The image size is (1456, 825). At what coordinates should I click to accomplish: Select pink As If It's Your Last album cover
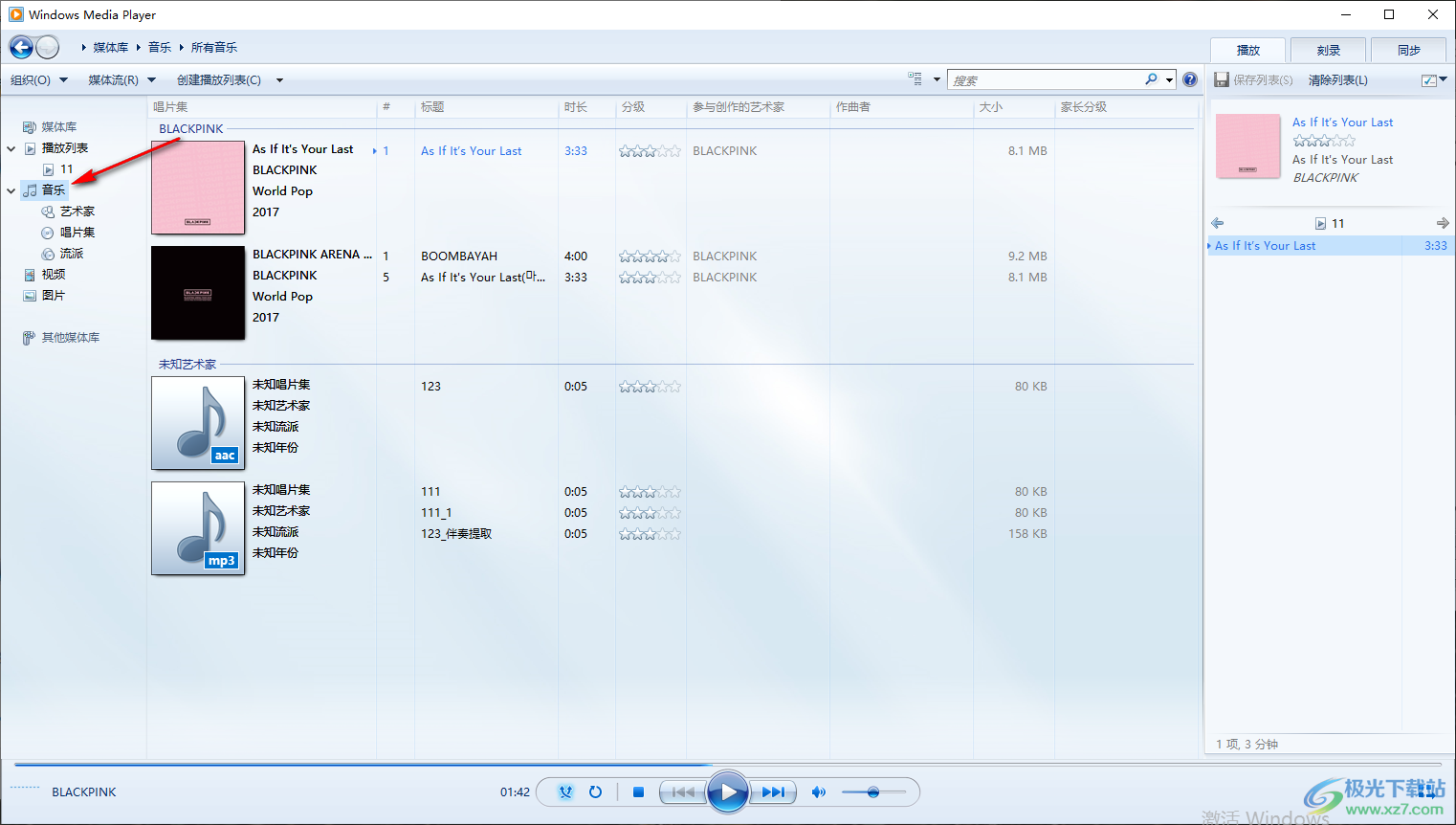point(198,188)
